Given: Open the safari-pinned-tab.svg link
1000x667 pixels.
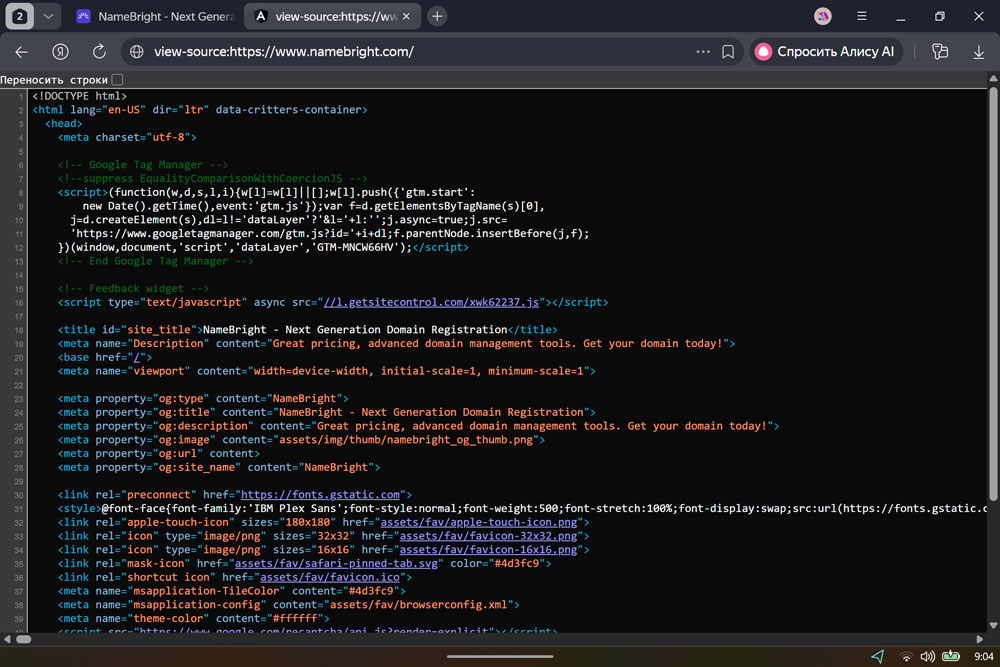Looking at the screenshot, I should point(336,564).
